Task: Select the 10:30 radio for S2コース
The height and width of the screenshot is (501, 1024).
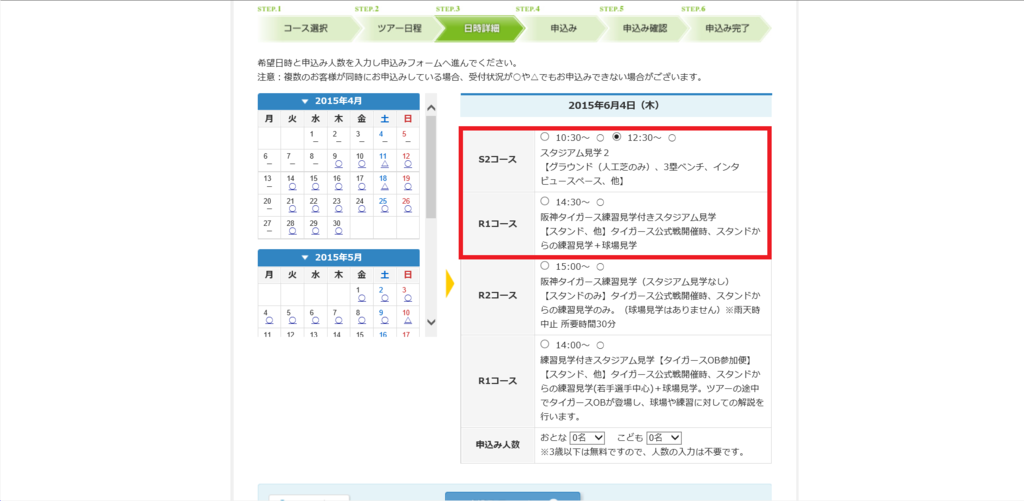Action: pos(544,137)
